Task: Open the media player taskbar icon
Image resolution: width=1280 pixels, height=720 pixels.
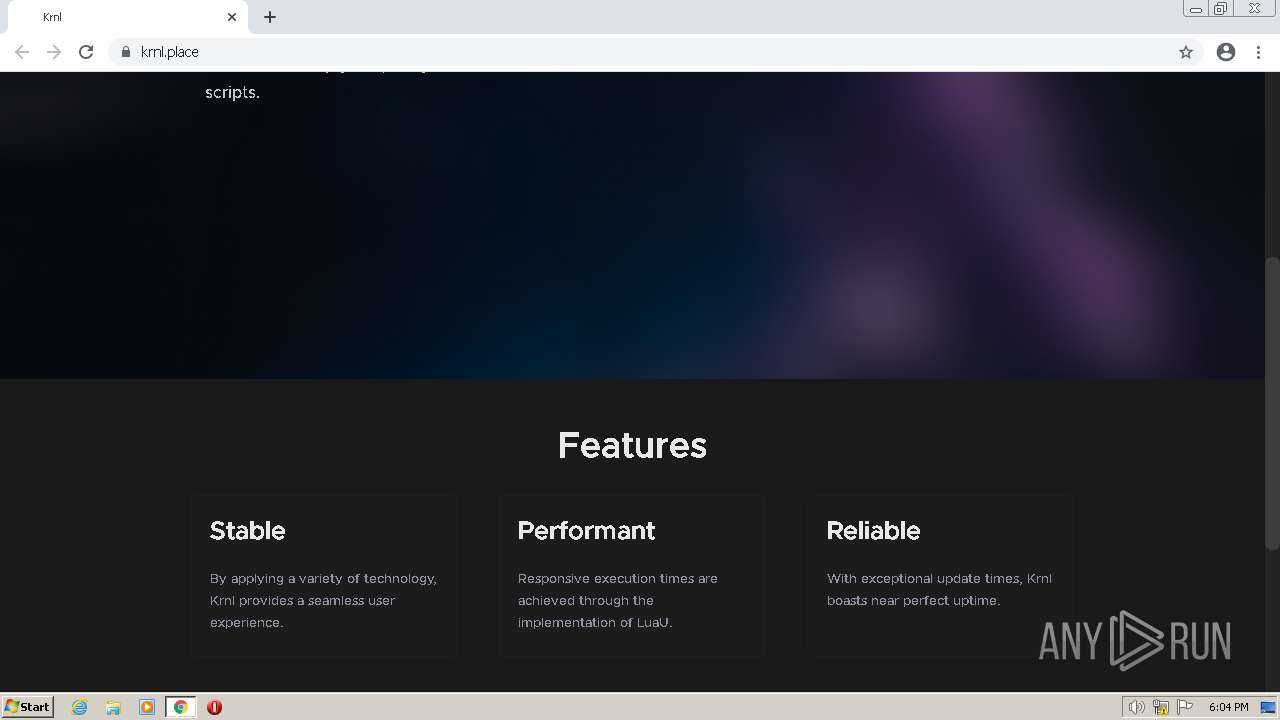Action: coord(147,707)
